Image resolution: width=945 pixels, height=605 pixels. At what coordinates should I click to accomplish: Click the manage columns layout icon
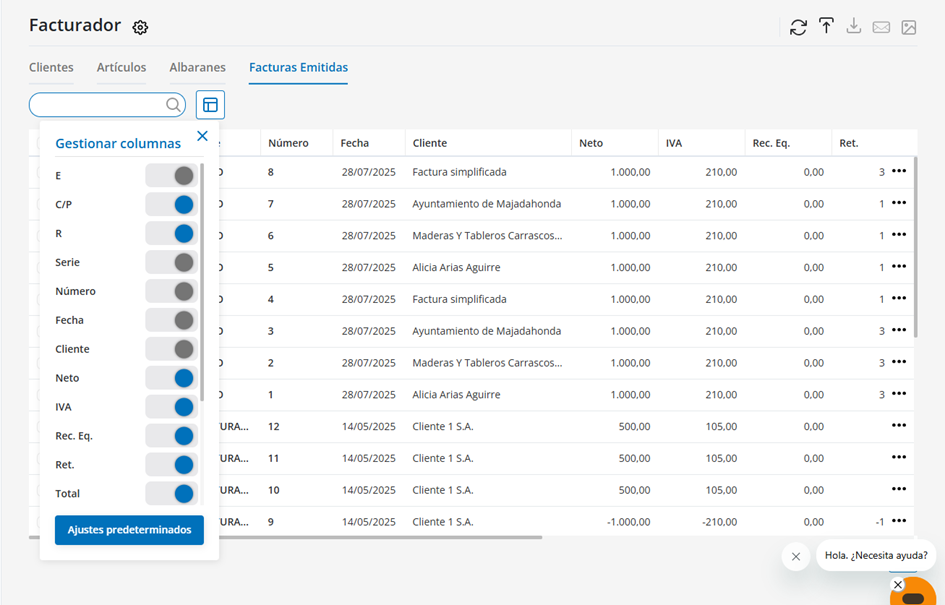[x=210, y=105]
